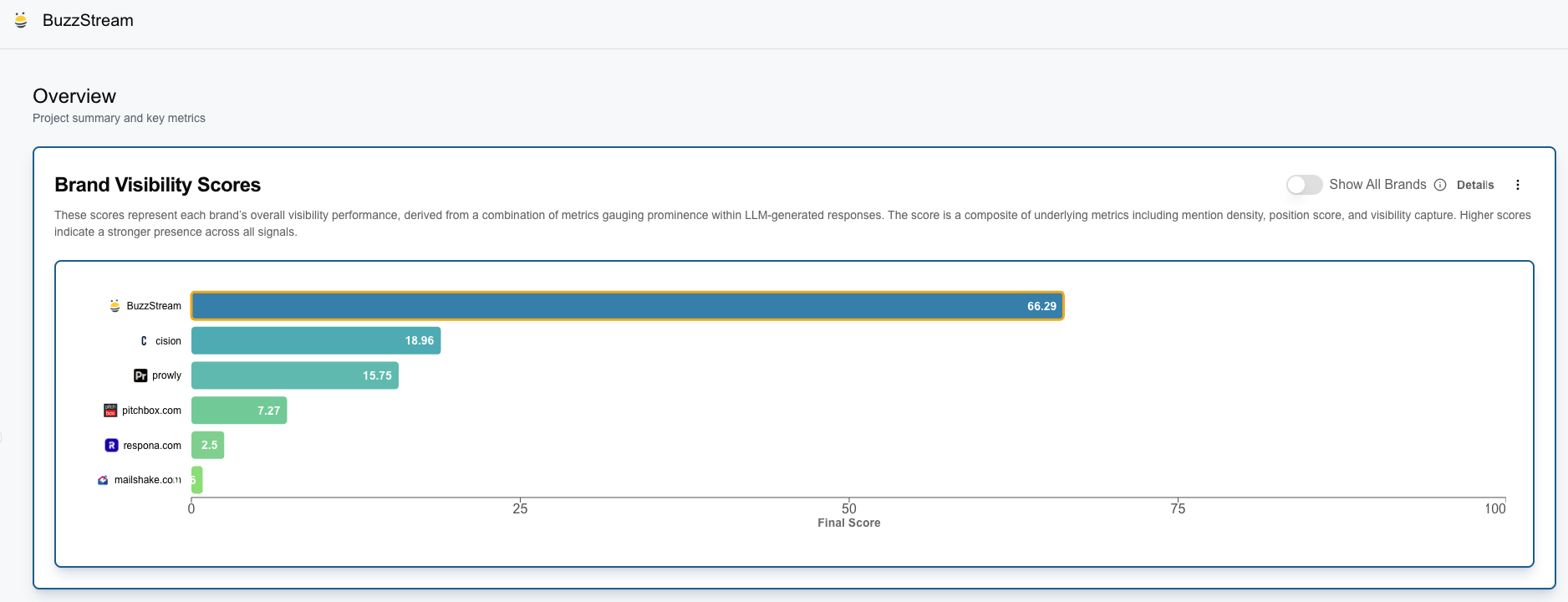Click the mailshake.com brand icon
1568x602 pixels.
(x=103, y=480)
